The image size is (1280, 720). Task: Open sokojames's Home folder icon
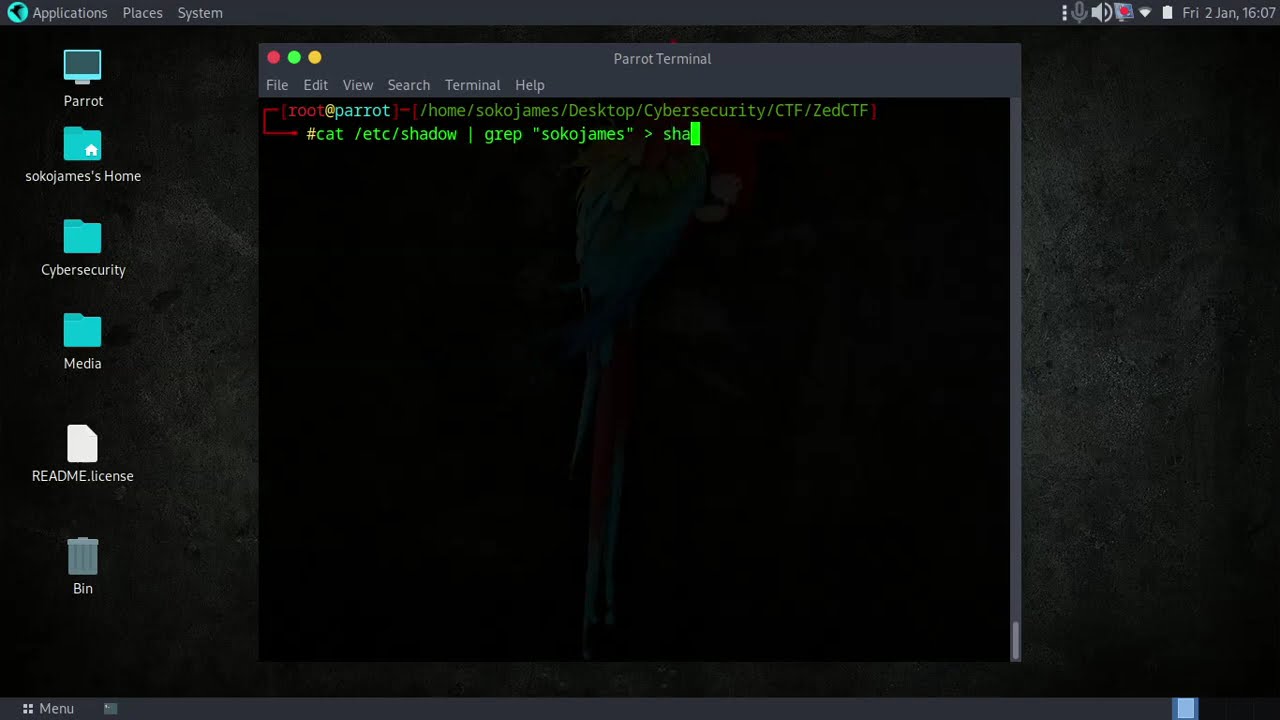click(83, 143)
